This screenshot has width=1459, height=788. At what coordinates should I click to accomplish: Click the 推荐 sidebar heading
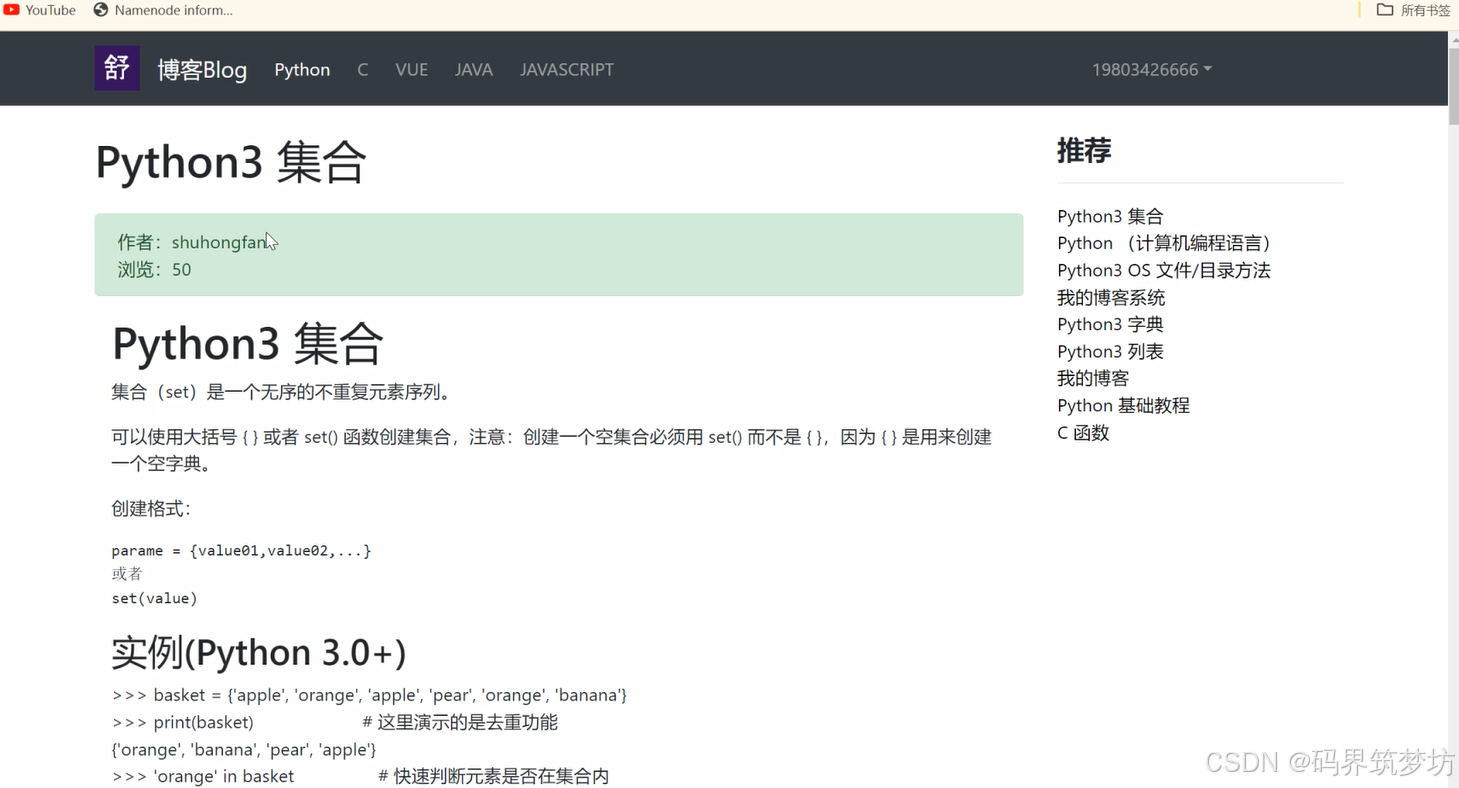tap(1084, 150)
